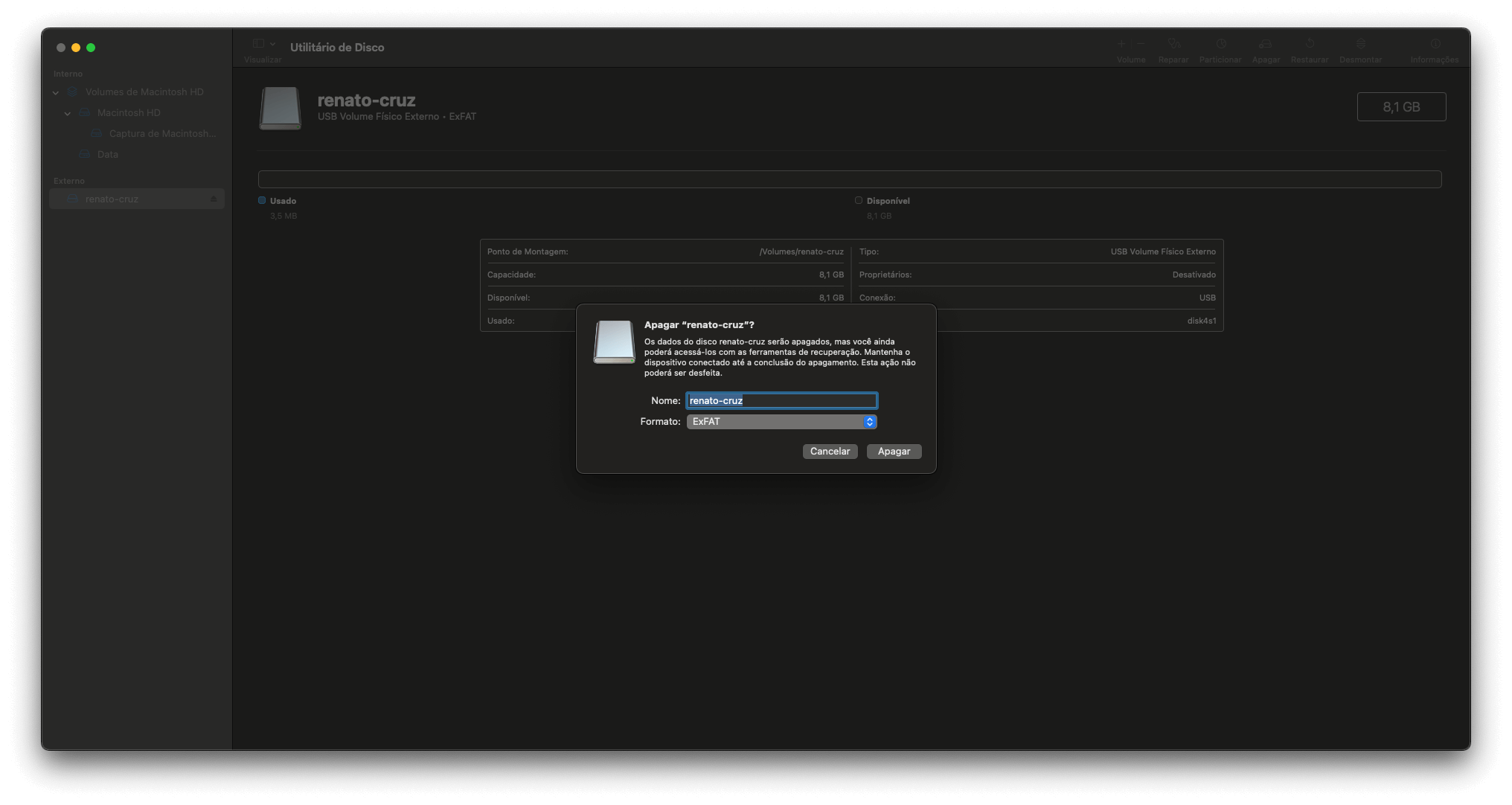Confirm with the Apagar dialog button
The image size is (1512, 805).
894,452
